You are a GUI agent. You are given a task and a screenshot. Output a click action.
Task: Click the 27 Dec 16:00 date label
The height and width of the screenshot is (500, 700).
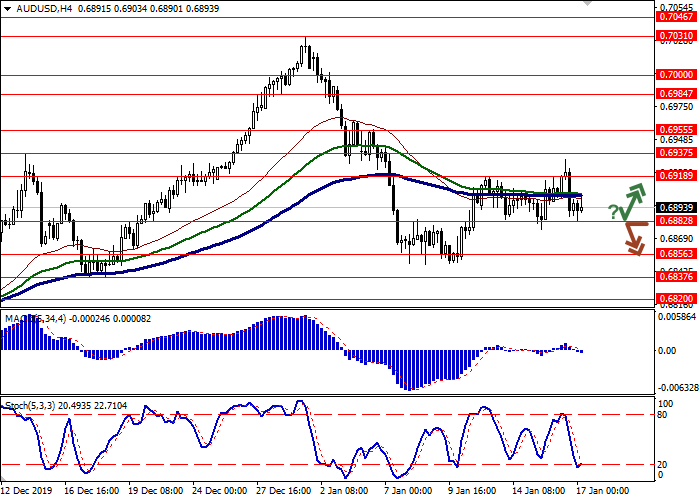(282, 491)
